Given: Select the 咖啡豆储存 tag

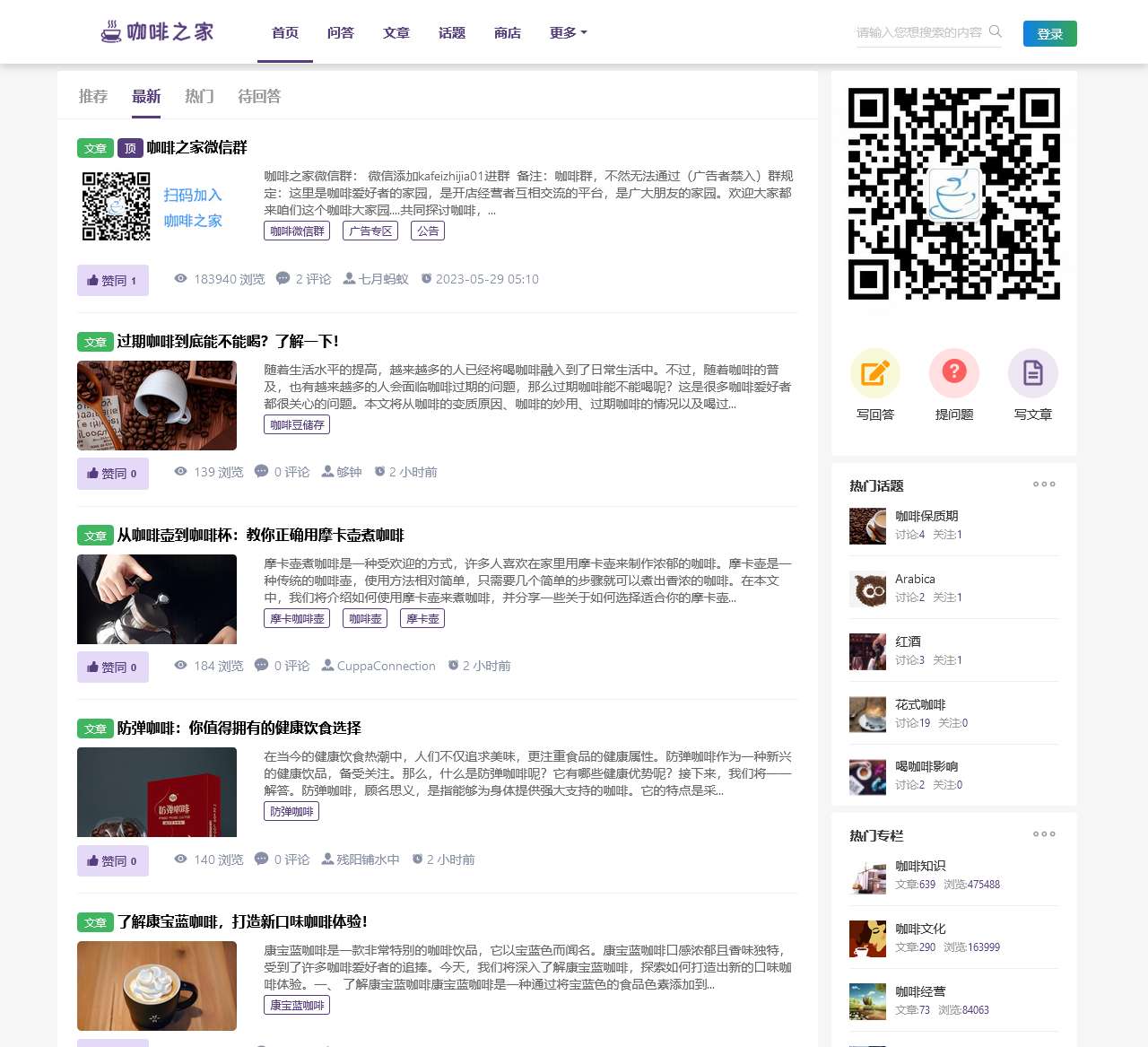Looking at the screenshot, I should pyautogui.click(x=297, y=425).
